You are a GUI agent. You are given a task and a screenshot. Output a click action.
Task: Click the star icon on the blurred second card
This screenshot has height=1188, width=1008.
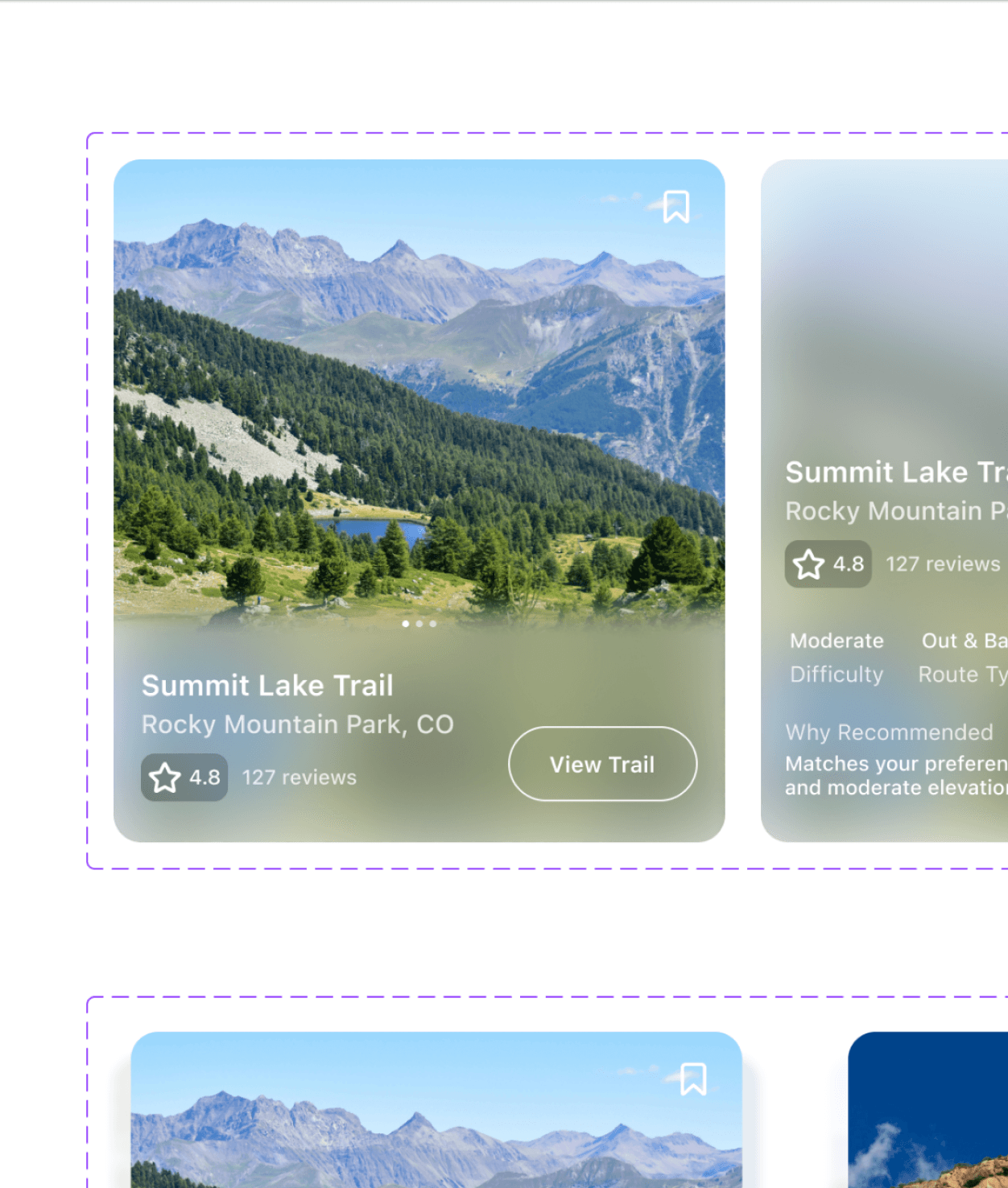point(808,564)
